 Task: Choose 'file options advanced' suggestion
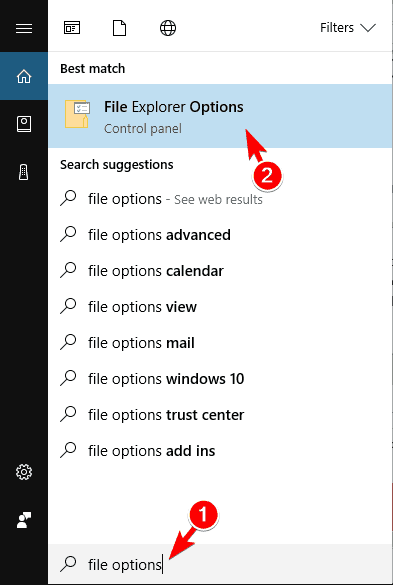[x=220, y=235]
